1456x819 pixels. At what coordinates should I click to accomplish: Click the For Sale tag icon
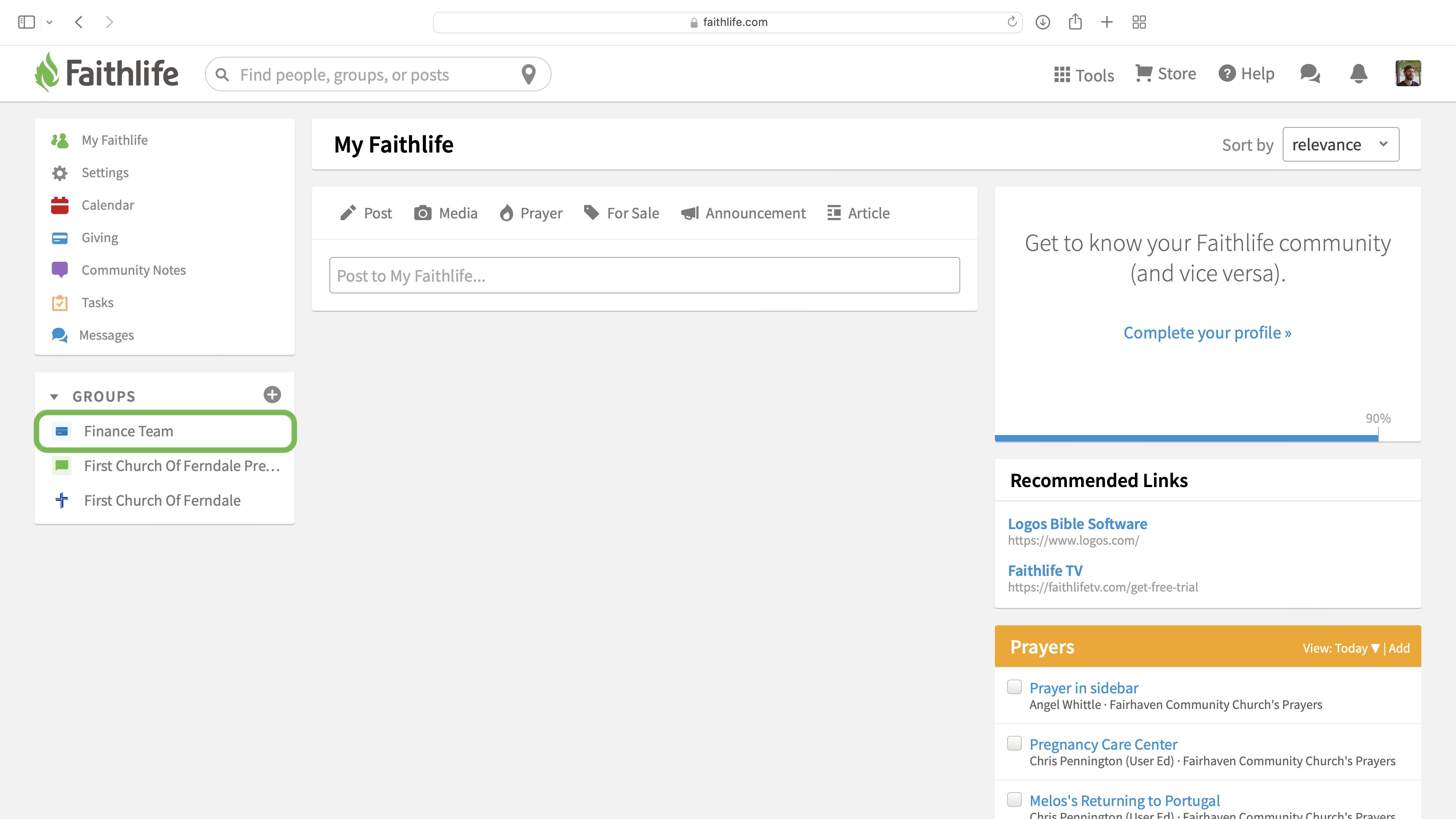(591, 212)
